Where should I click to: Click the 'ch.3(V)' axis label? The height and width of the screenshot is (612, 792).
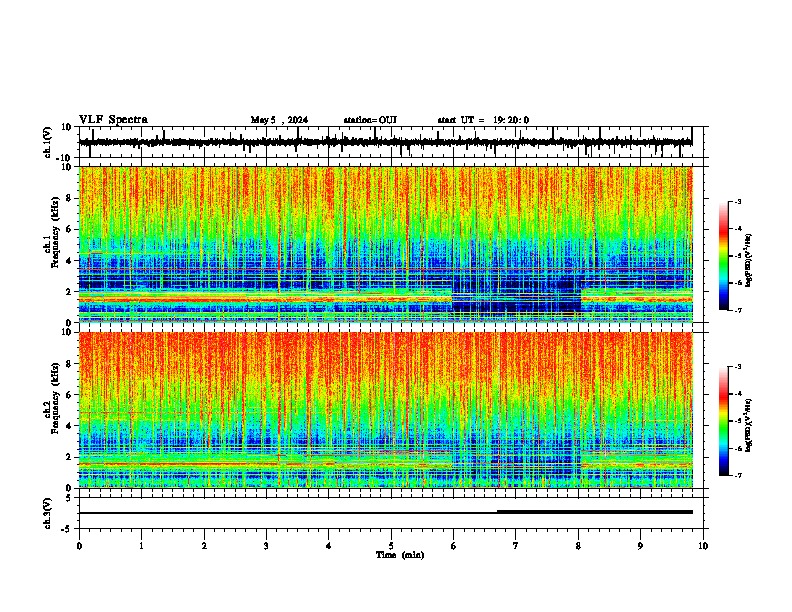click(48, 513)
